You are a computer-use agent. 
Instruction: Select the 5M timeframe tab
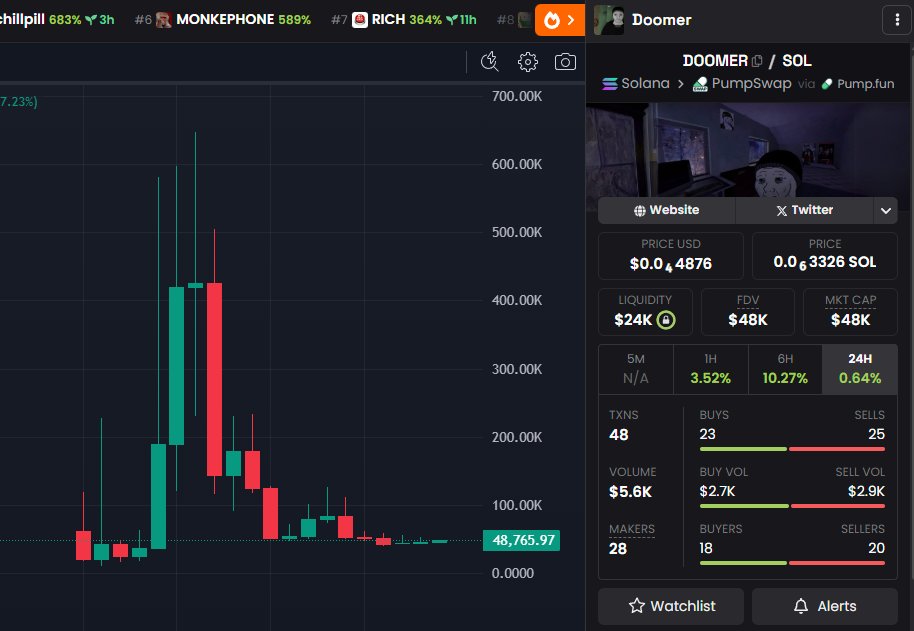tap(636, 369)
